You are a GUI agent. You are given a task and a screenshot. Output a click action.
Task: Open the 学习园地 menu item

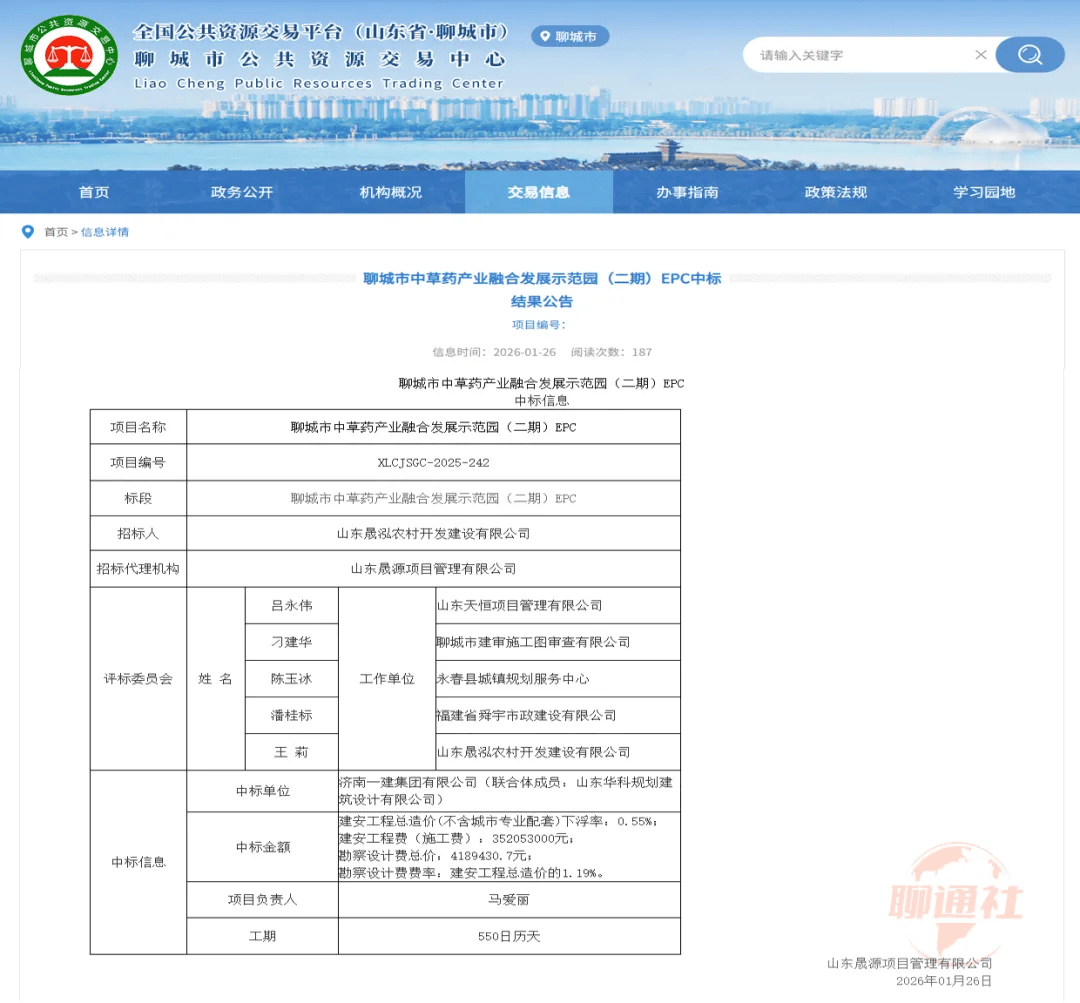[x=984, y=192]
